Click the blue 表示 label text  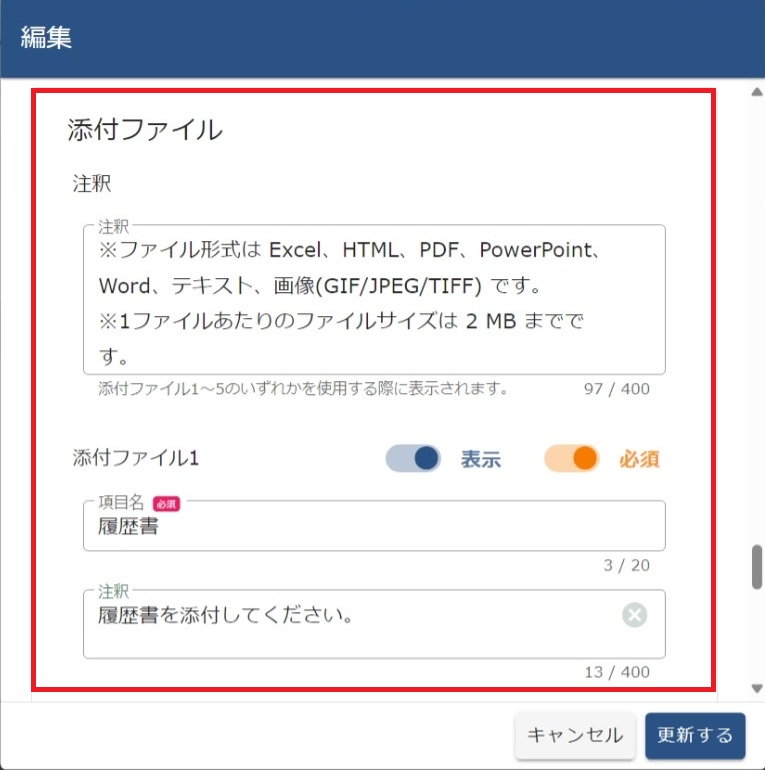click(480, 460)
